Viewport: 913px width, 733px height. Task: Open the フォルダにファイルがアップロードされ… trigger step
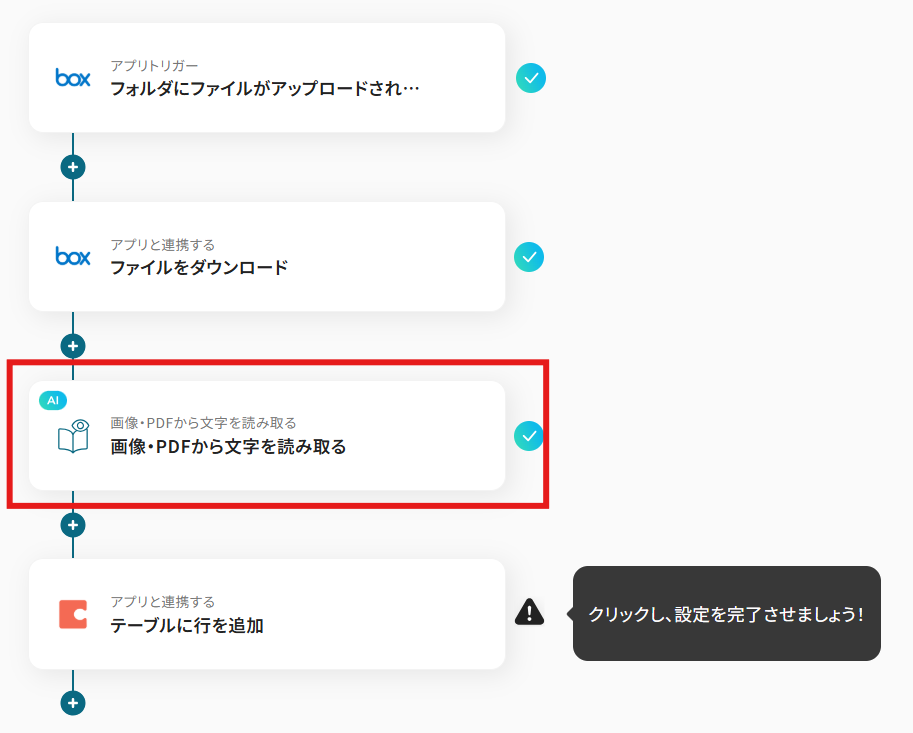[267, 77]
